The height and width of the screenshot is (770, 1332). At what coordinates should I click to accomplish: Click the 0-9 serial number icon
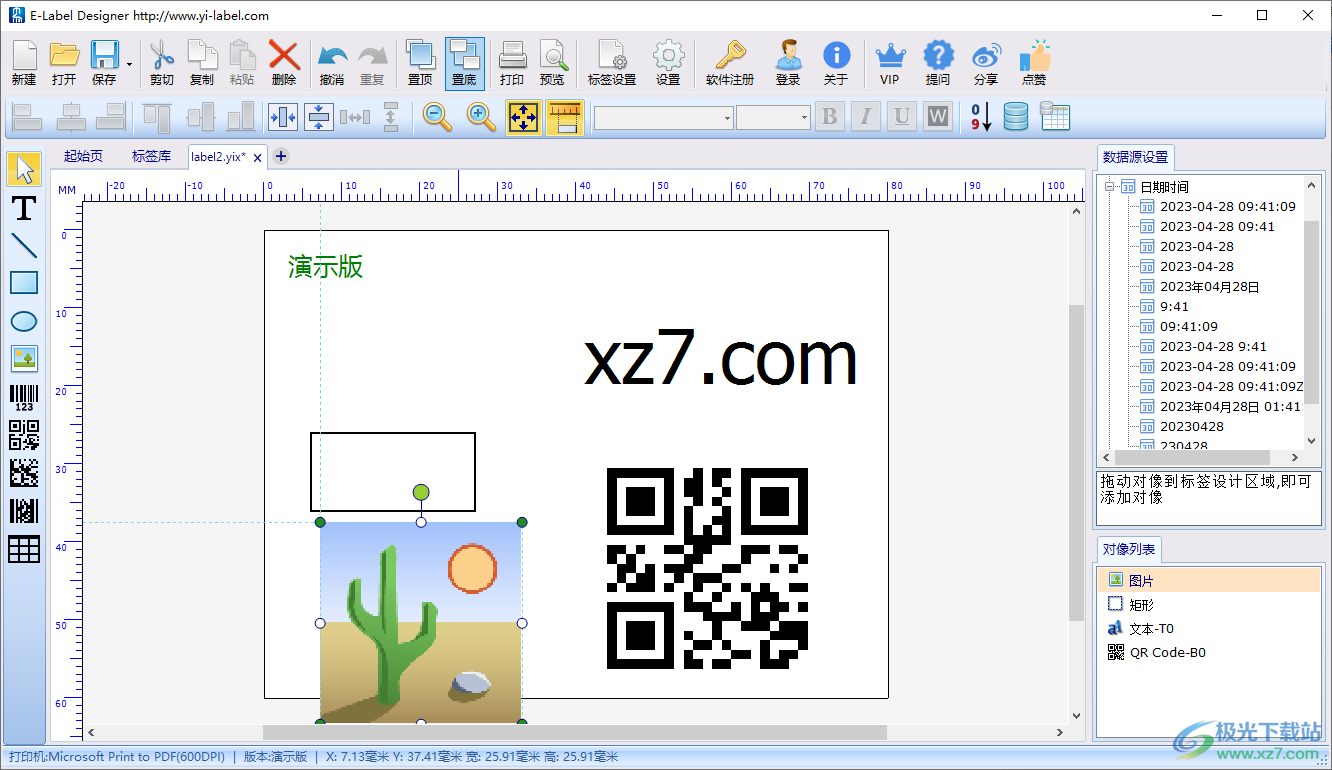[x=981, y=117]
